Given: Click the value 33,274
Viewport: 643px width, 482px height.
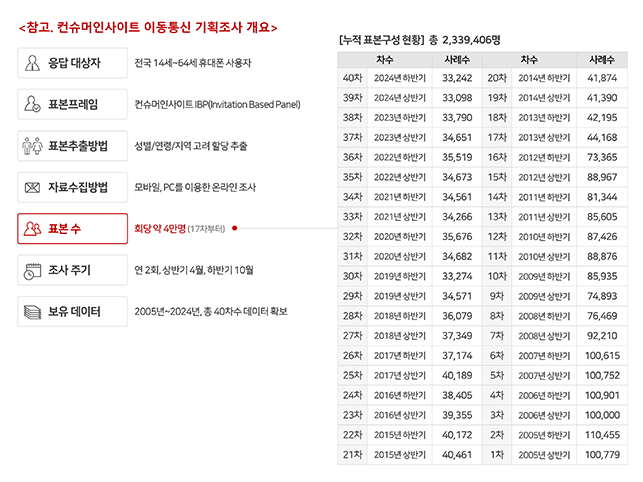Looking at the screenshot, I should tap(457, 276).
